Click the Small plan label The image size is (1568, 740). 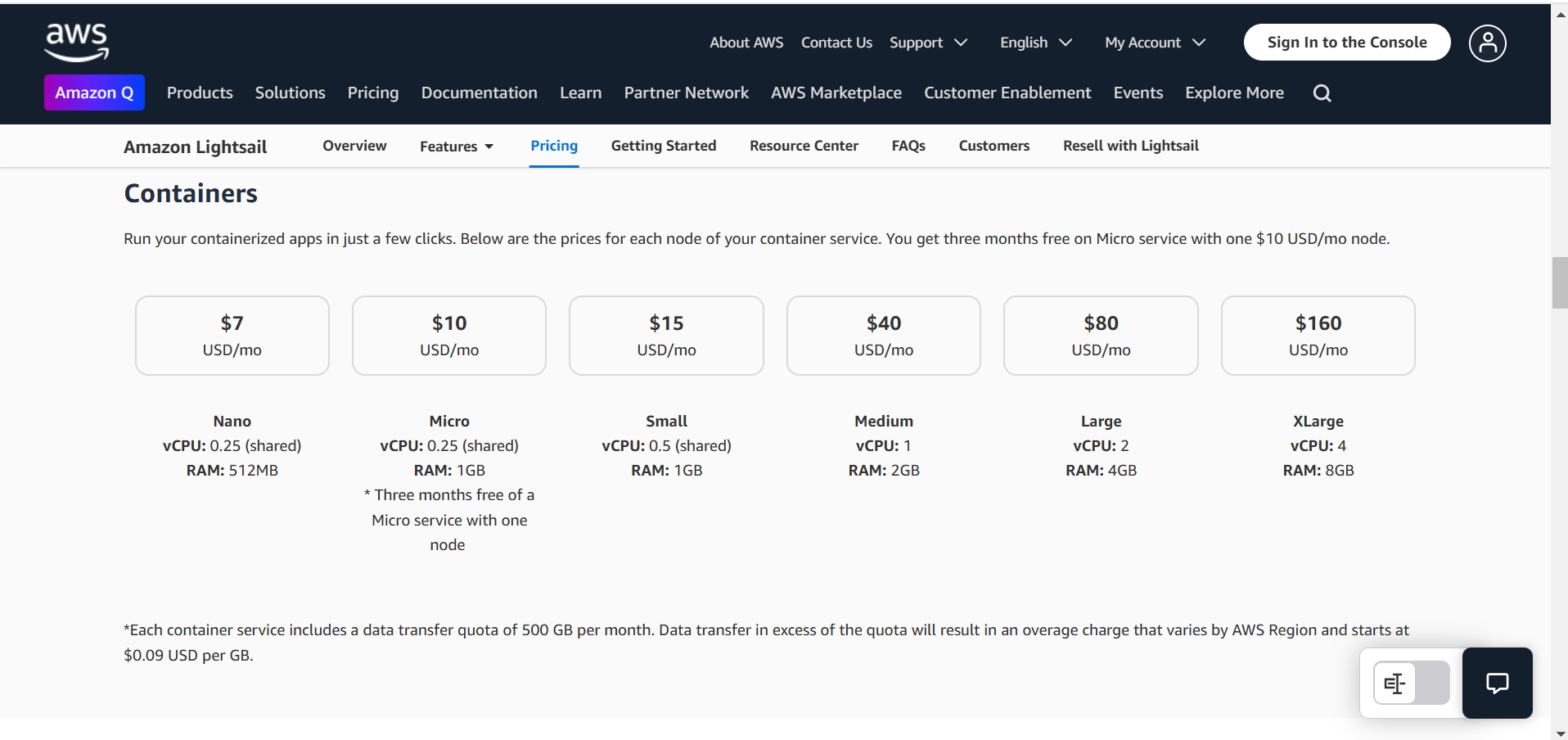tap(666, 421)
